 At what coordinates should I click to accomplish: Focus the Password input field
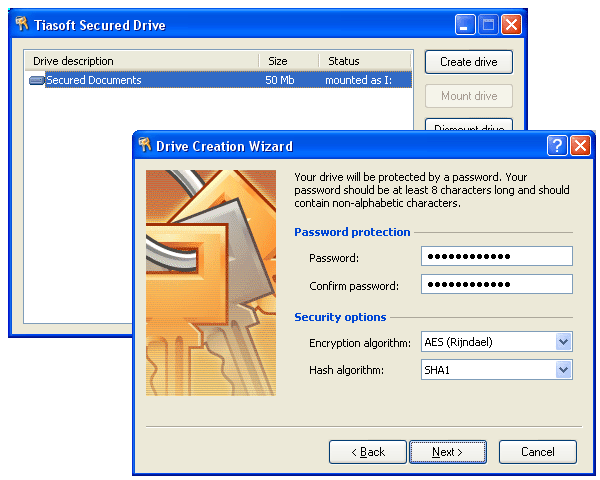[497, 256]
